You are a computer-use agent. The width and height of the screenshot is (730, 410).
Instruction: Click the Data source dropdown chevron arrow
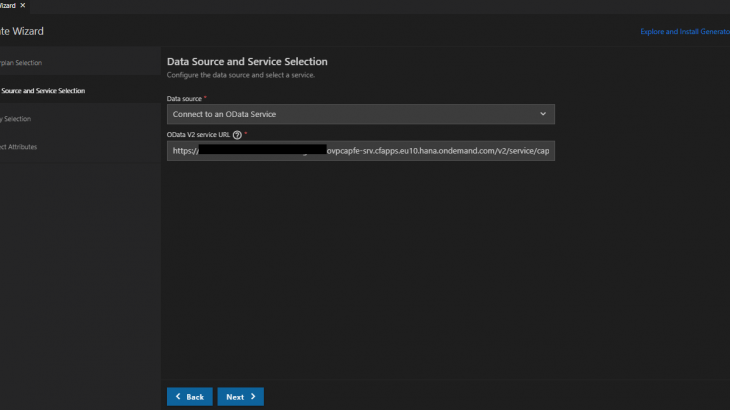click(x=543, y=114)
